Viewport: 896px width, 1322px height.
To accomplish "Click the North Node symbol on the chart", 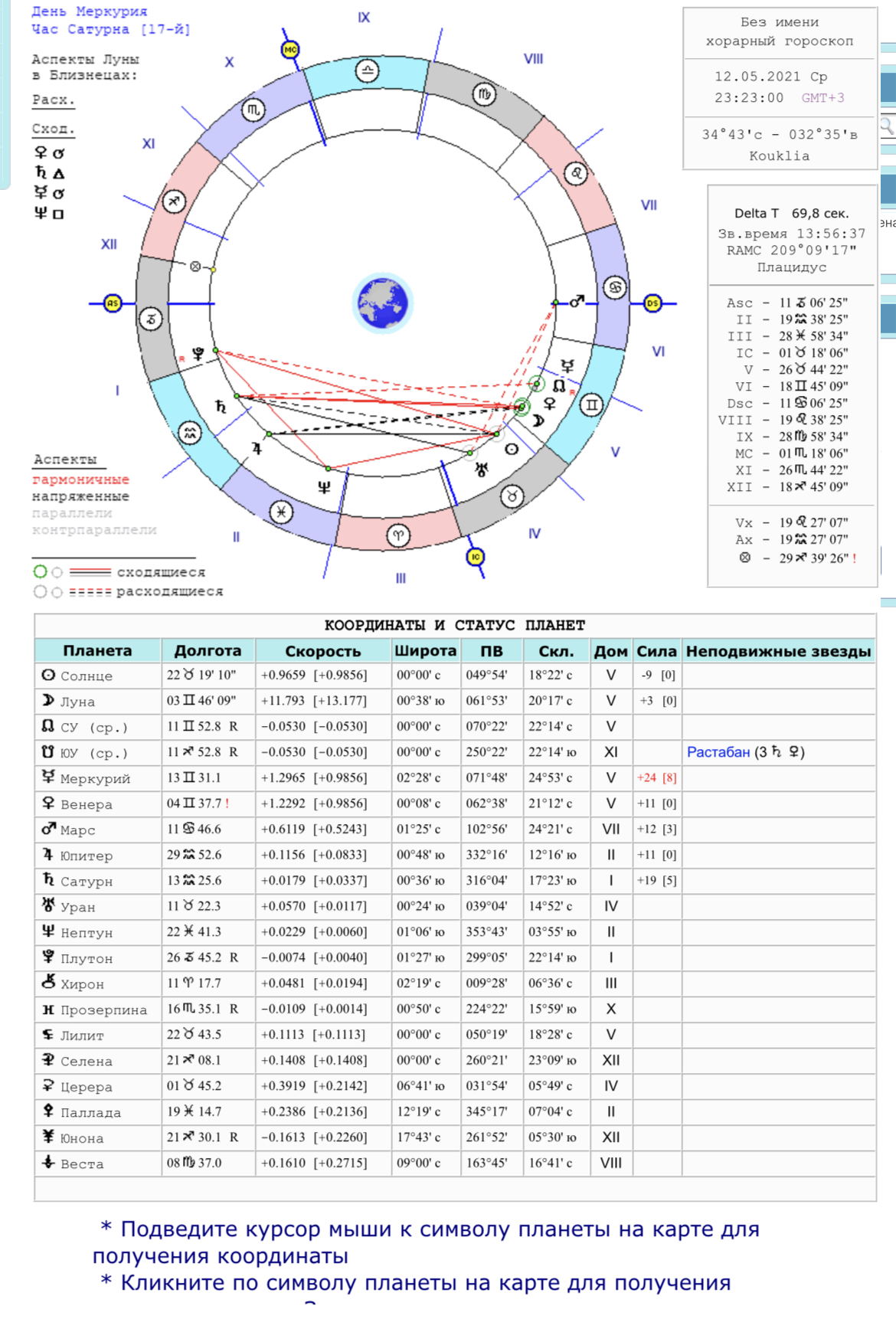I will click(559, 385).
